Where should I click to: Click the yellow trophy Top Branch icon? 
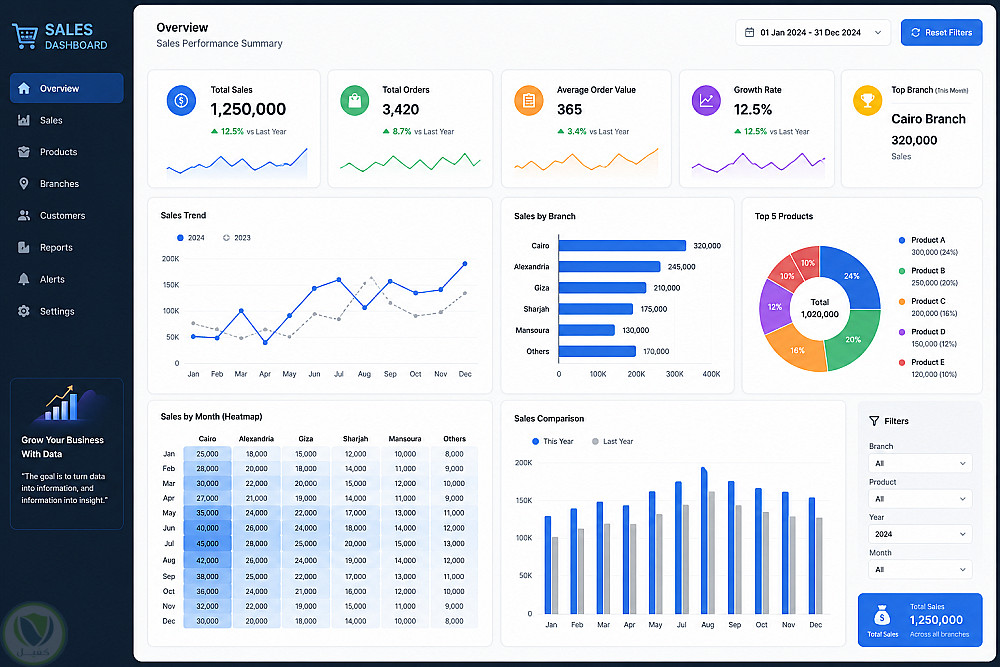(867, 101)
